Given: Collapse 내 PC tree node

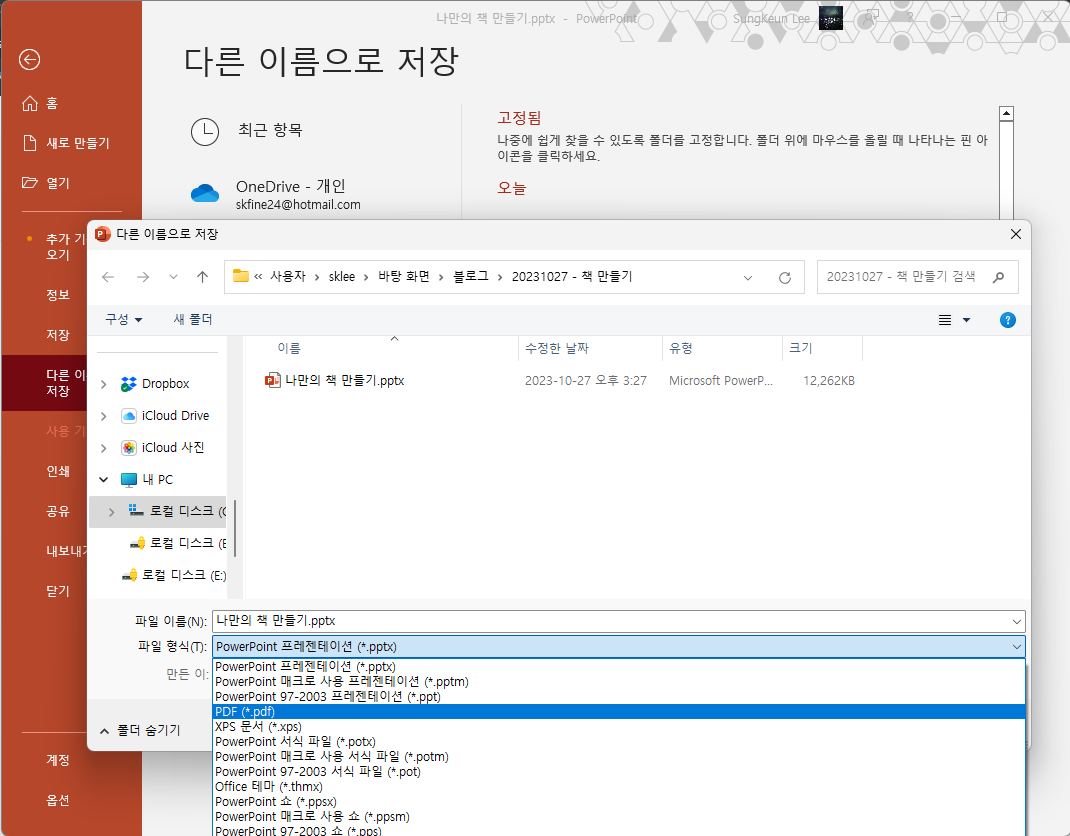Looking at the screenshot, I should pos(104,480).
